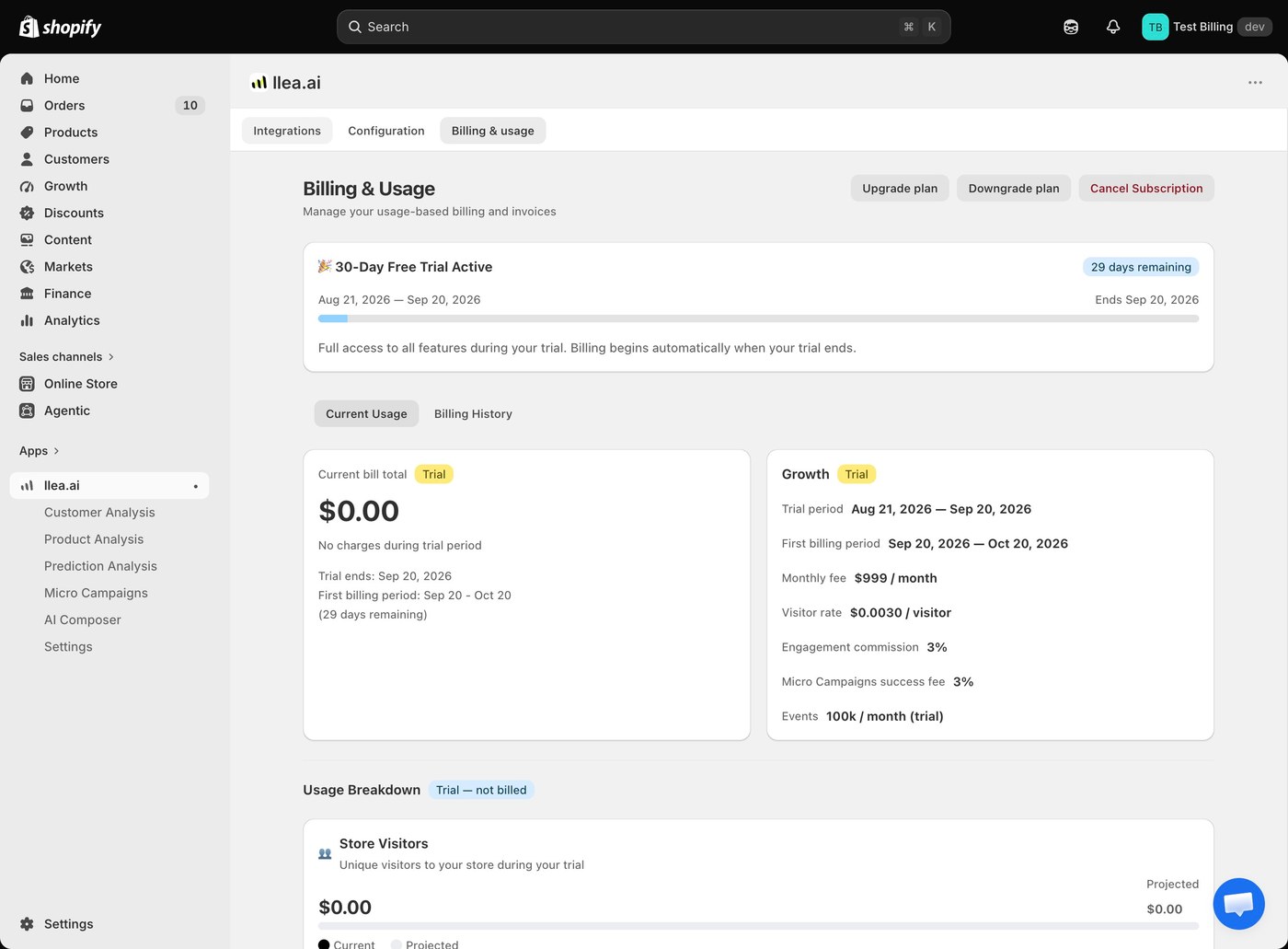Click the Upgrade plan button
The height and width of the screenshot is (949, 1288).
[x=900, y=188]
